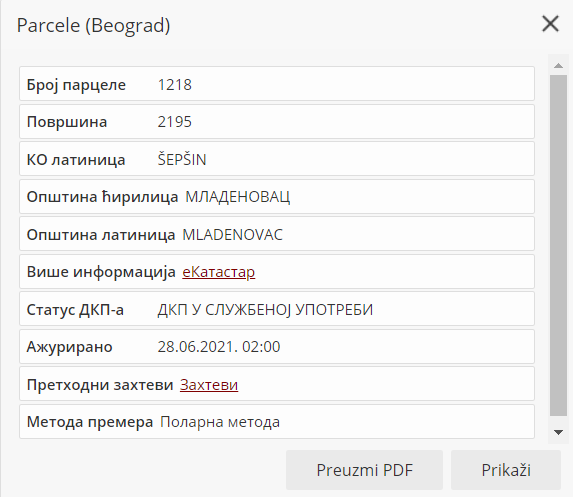
Task: Select the Општина латиница row
Action: pos(277,234)
